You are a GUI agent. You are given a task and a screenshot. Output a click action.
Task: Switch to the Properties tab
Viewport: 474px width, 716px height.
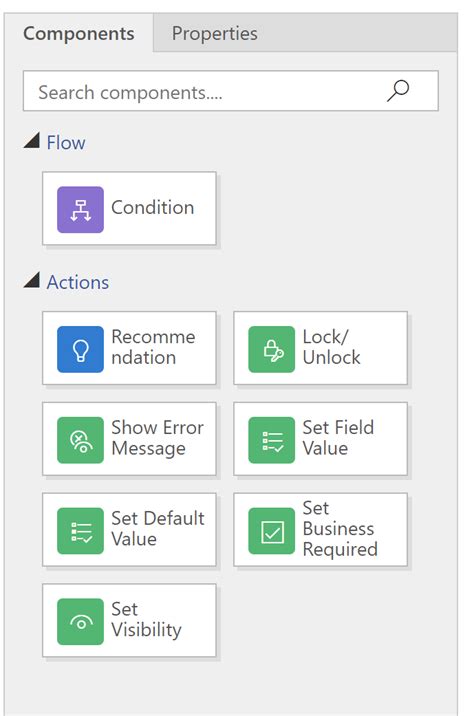click(214, 33)
